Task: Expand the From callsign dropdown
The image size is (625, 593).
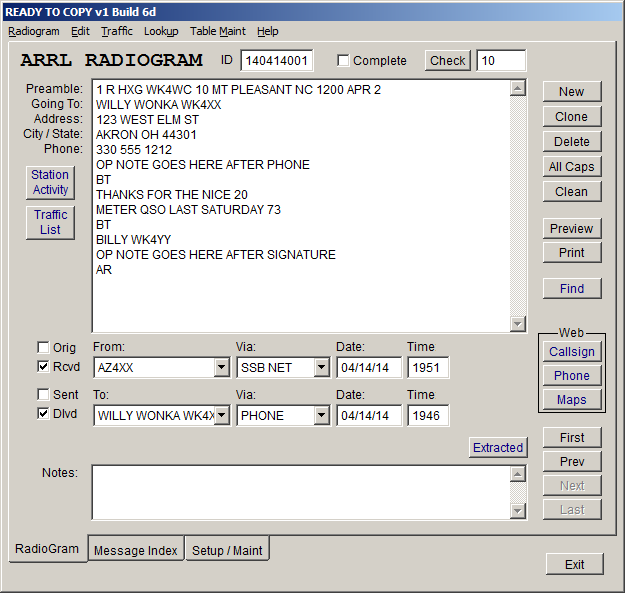Action: [221, 367]
